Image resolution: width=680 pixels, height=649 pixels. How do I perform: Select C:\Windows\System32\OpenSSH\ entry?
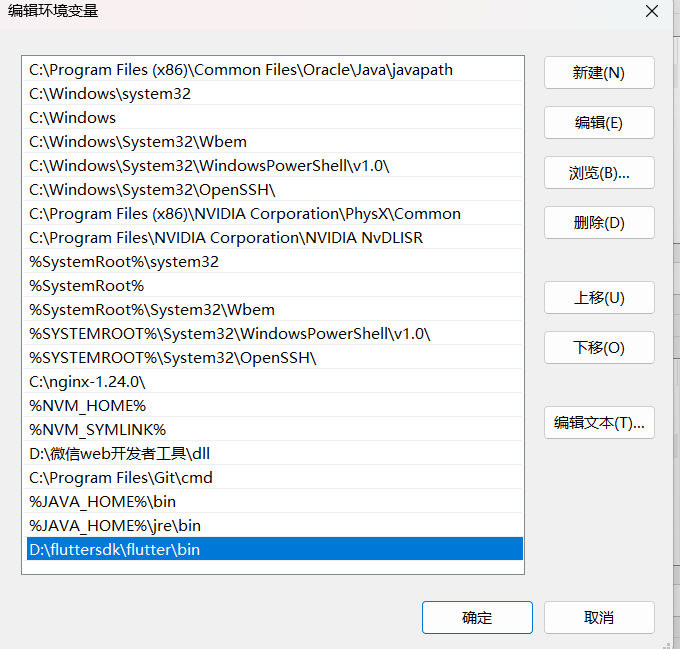pyautogui.click(x=275, y=189)
